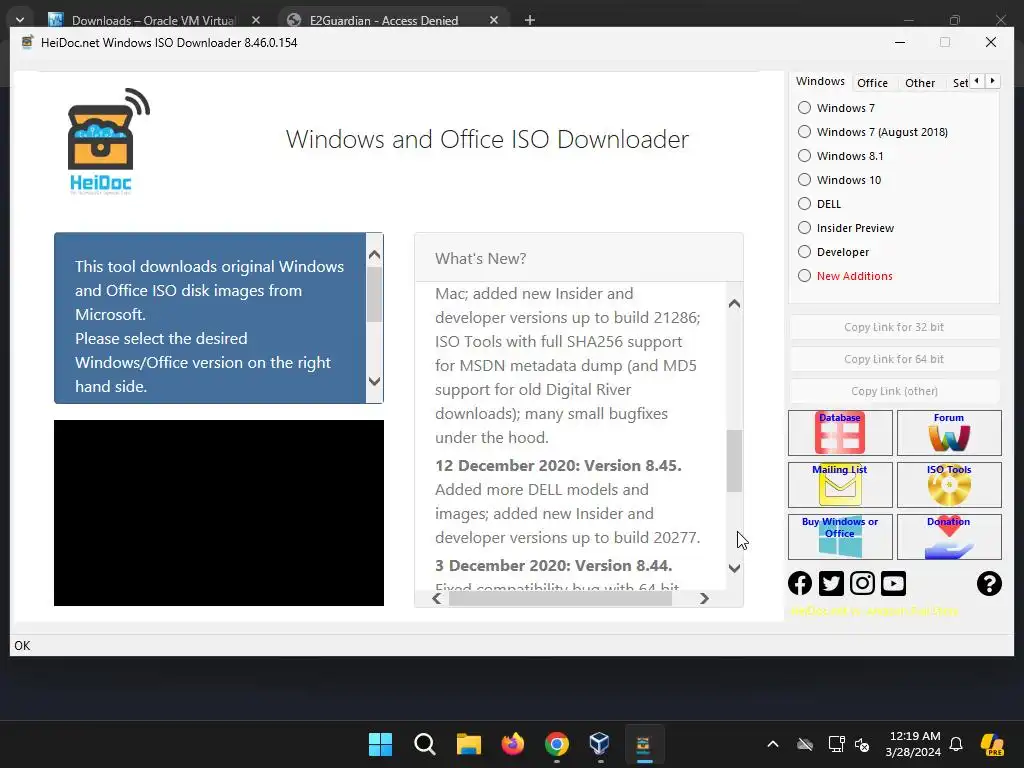Open the Database tile
This screenshot has width=1024, height=768.
[840, 432]
